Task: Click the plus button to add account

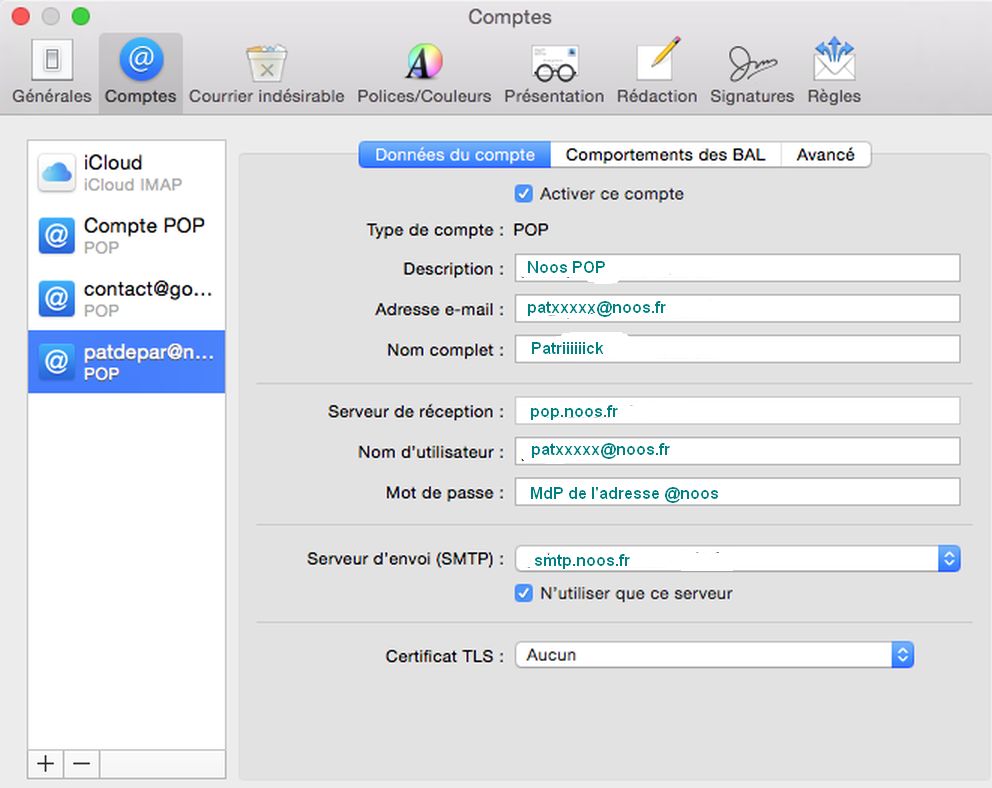Action: 46,763
